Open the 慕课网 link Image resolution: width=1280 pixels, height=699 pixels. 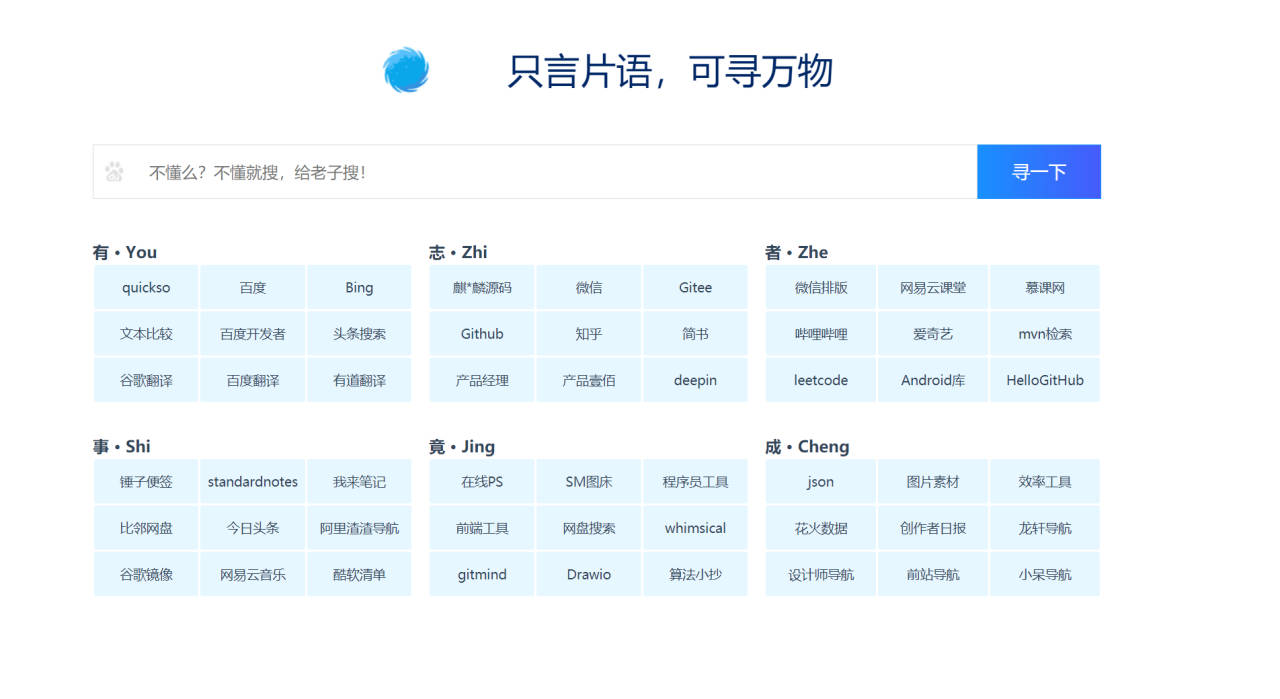[x=1045, y=287]
